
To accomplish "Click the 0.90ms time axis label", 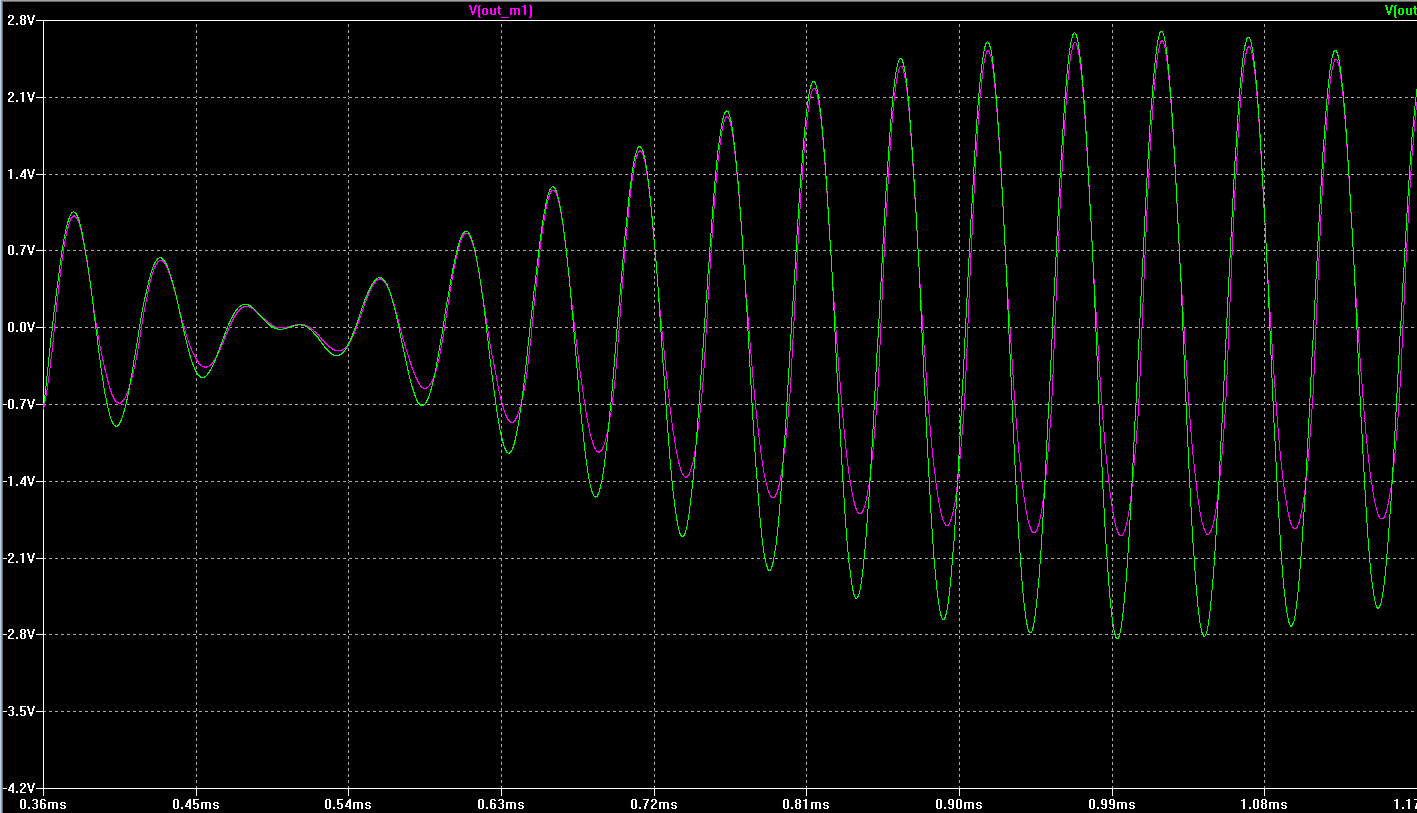I will click(959, 804).
